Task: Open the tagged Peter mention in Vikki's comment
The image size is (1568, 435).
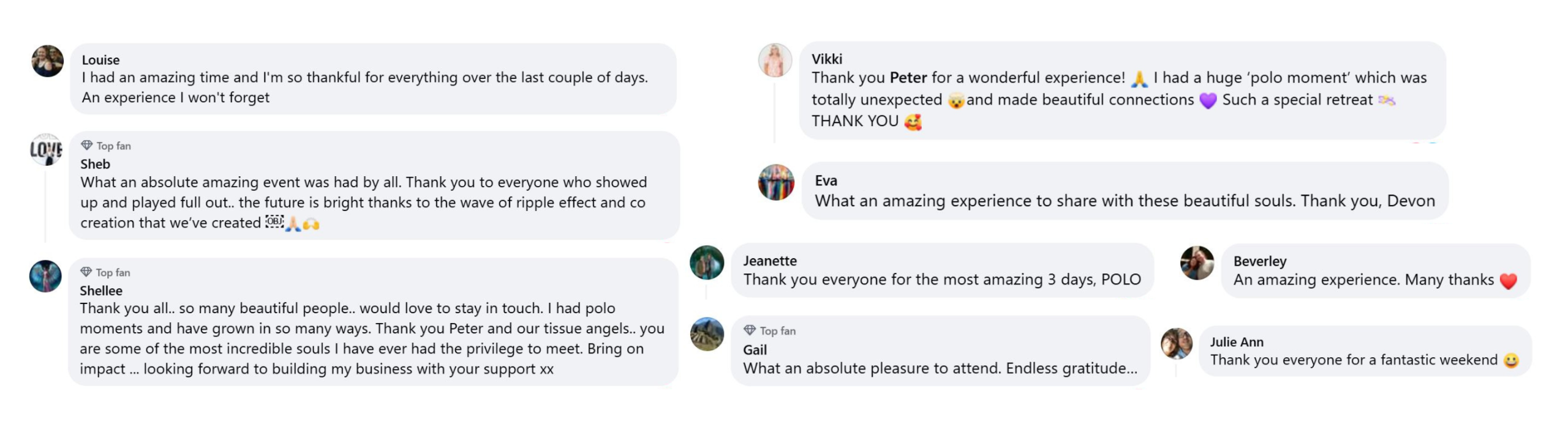Action: [908, 78]
